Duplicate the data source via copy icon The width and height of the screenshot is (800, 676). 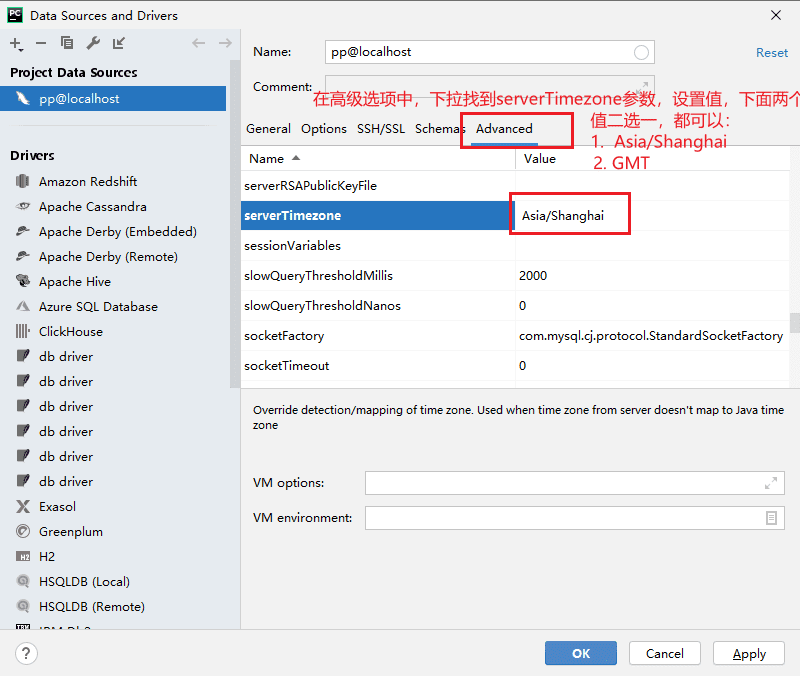67,43
